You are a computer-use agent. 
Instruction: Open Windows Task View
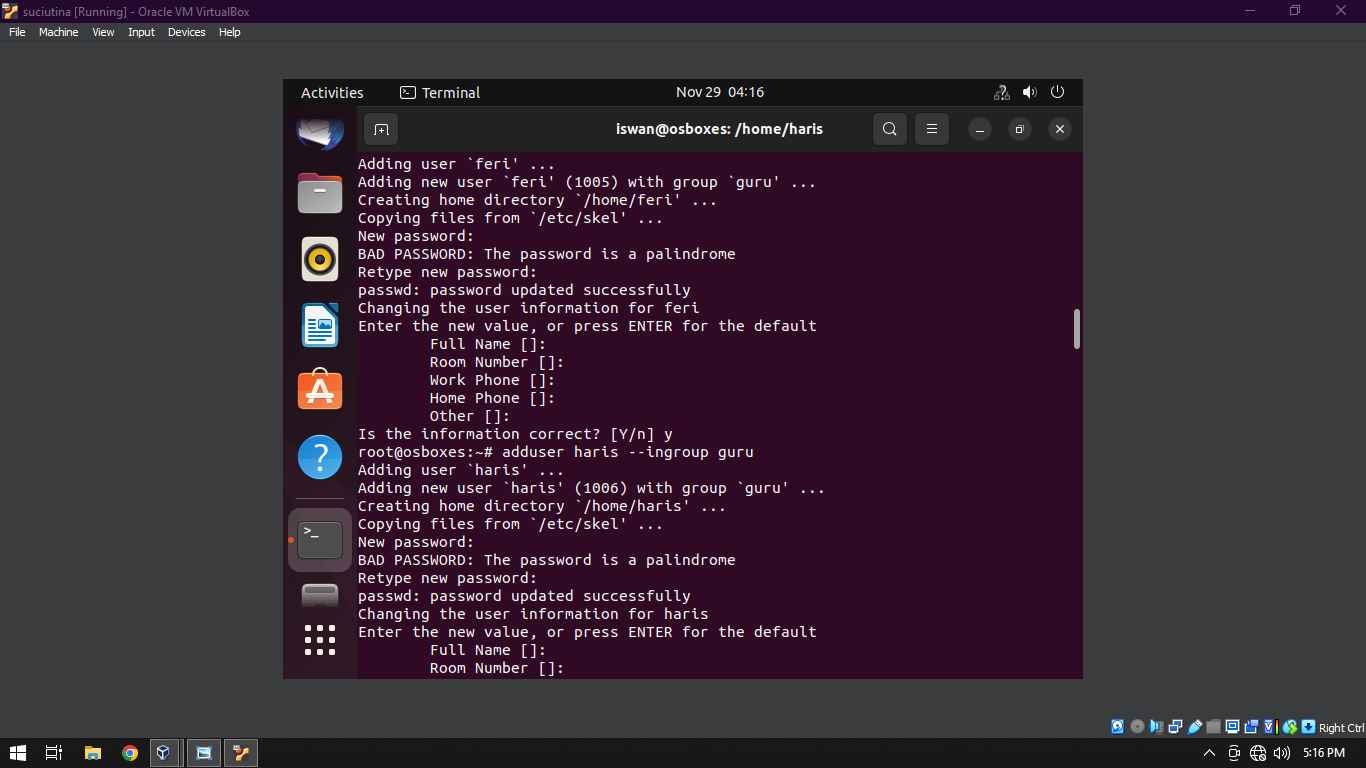pos(54,753)
